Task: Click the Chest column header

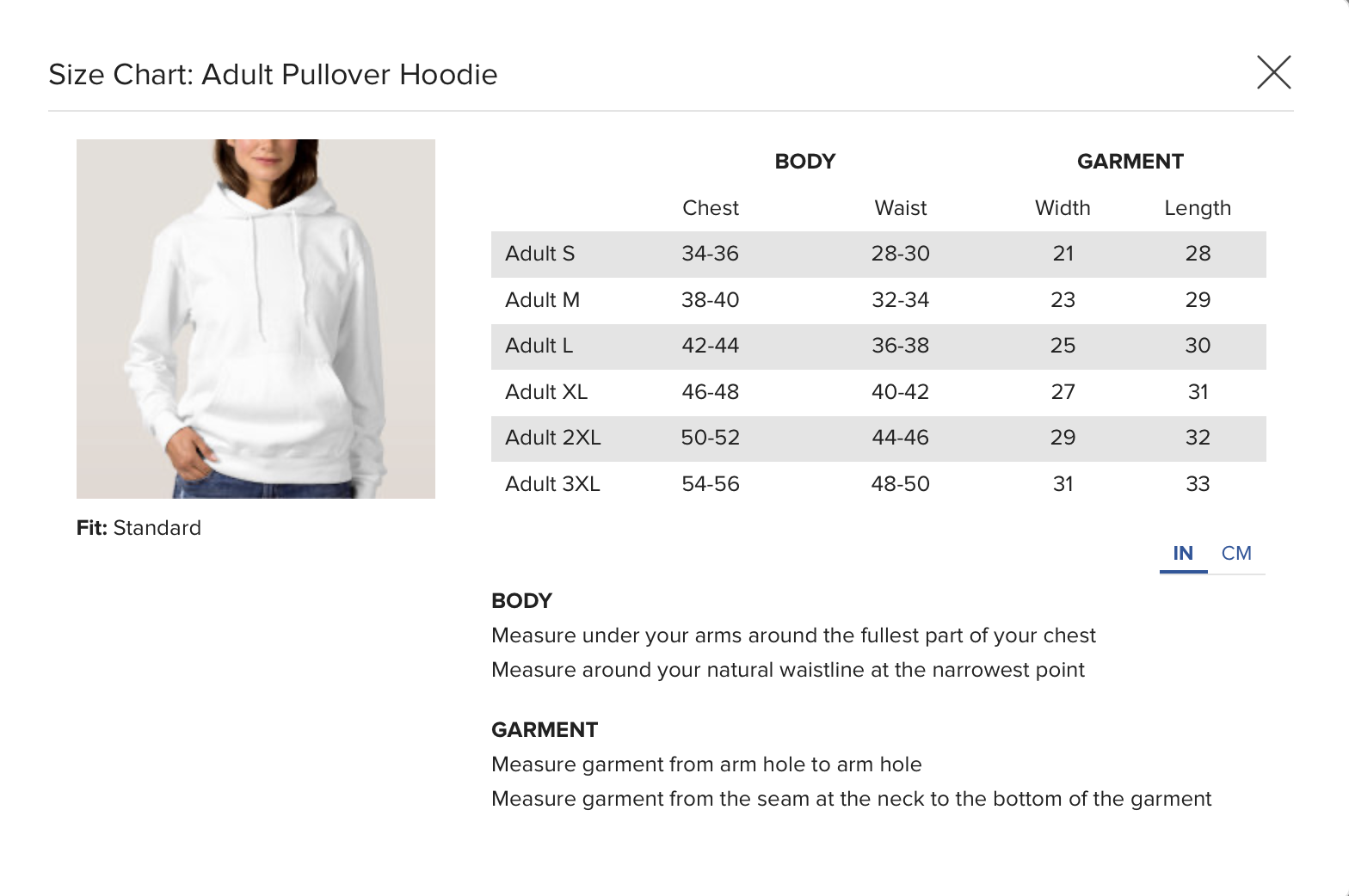Action: pos(710,208)
